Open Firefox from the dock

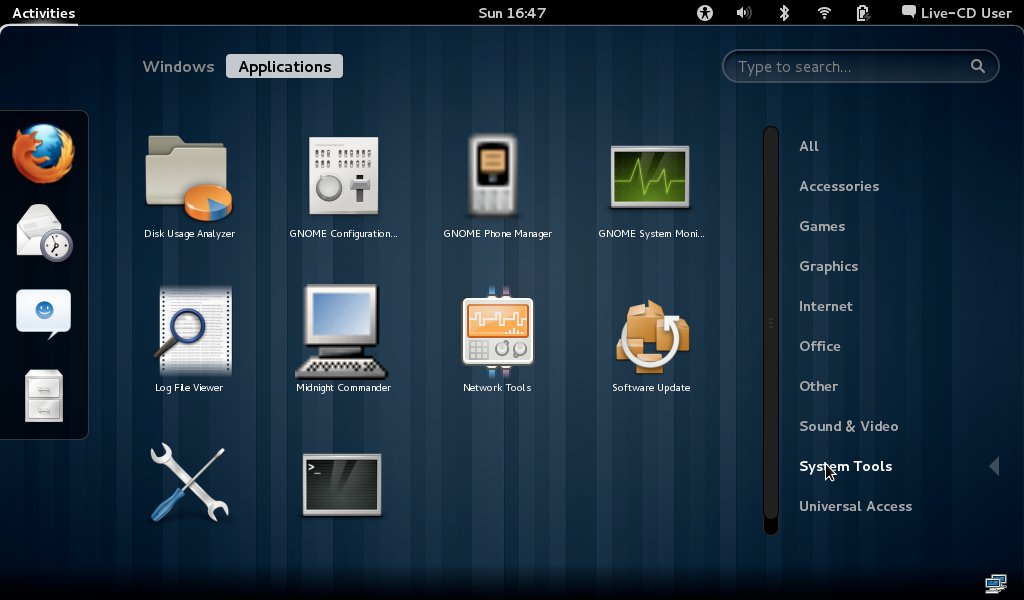pyautogui.click(x=44, y=154)
